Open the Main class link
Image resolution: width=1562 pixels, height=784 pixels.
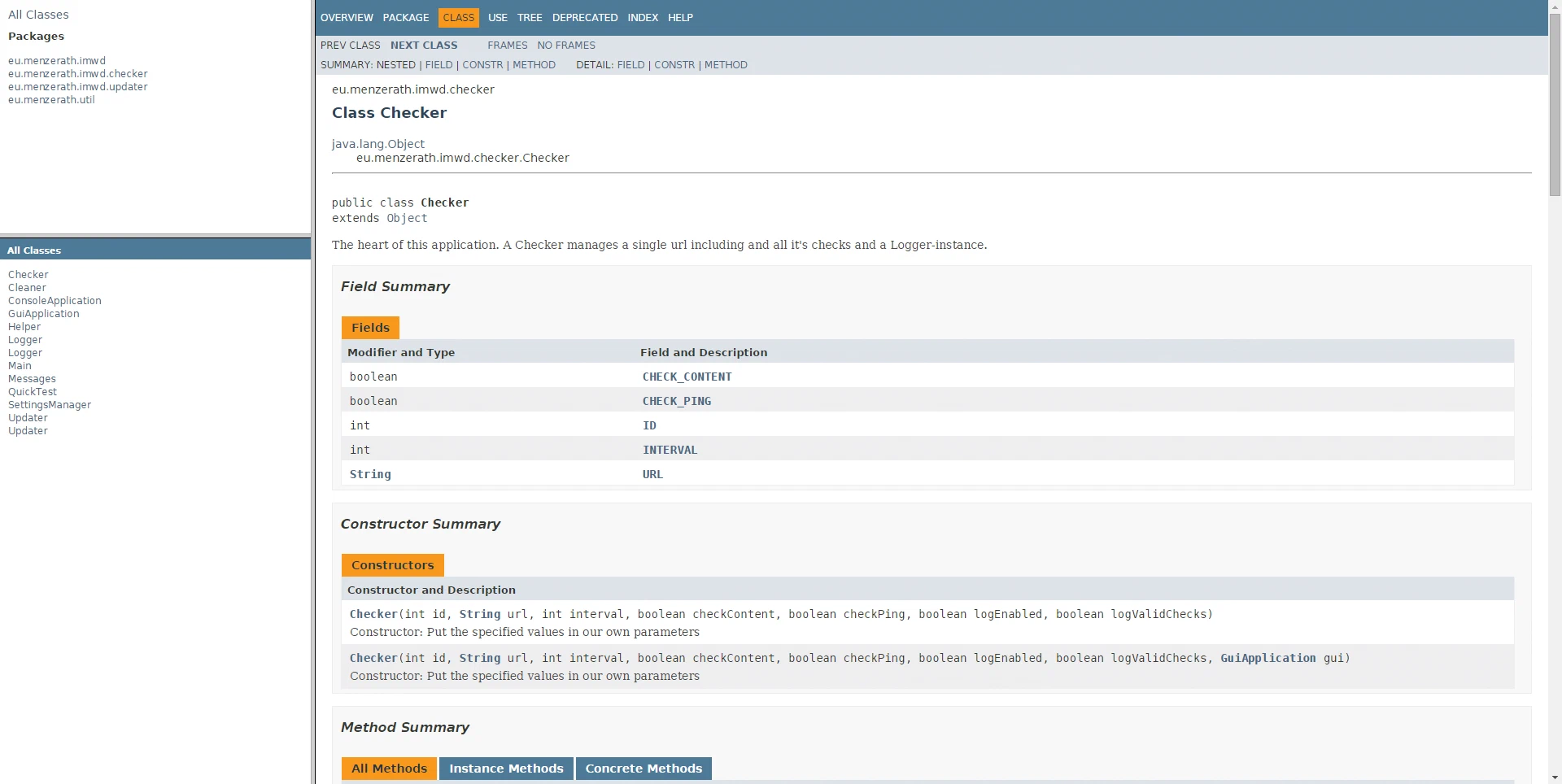click(20, 366)
